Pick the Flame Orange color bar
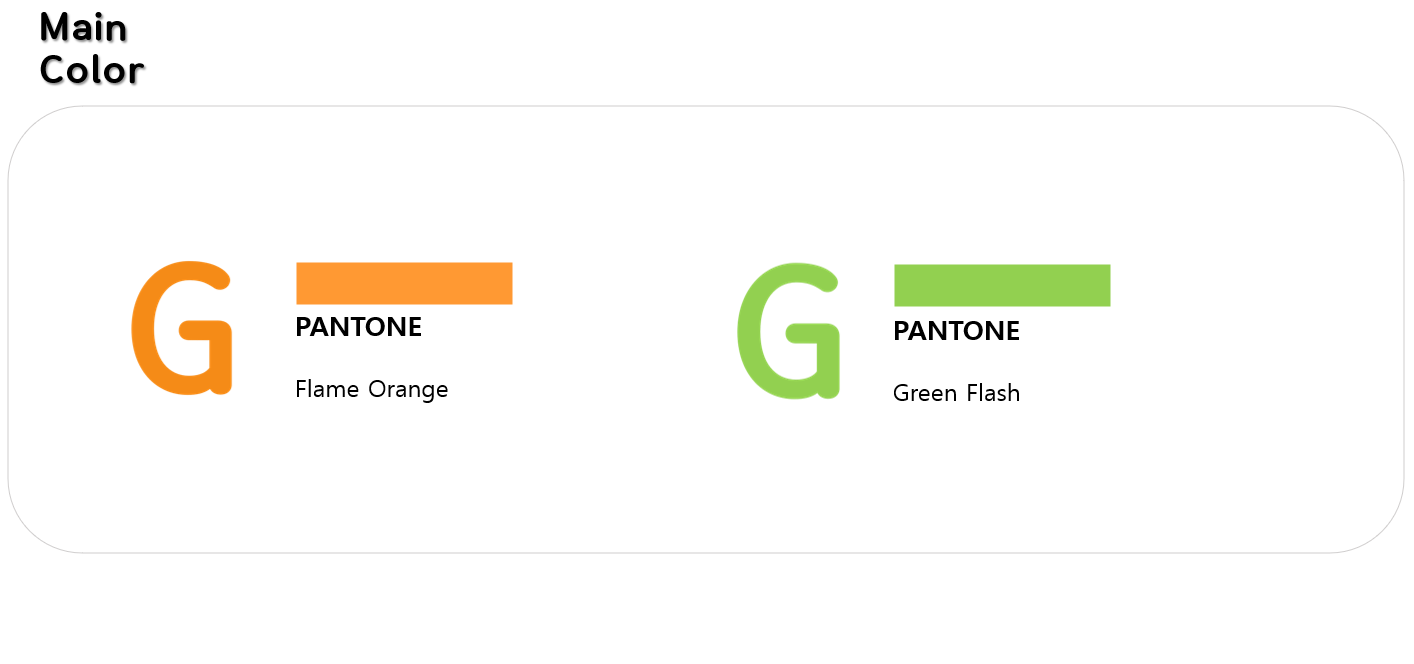 click(404, 283)
